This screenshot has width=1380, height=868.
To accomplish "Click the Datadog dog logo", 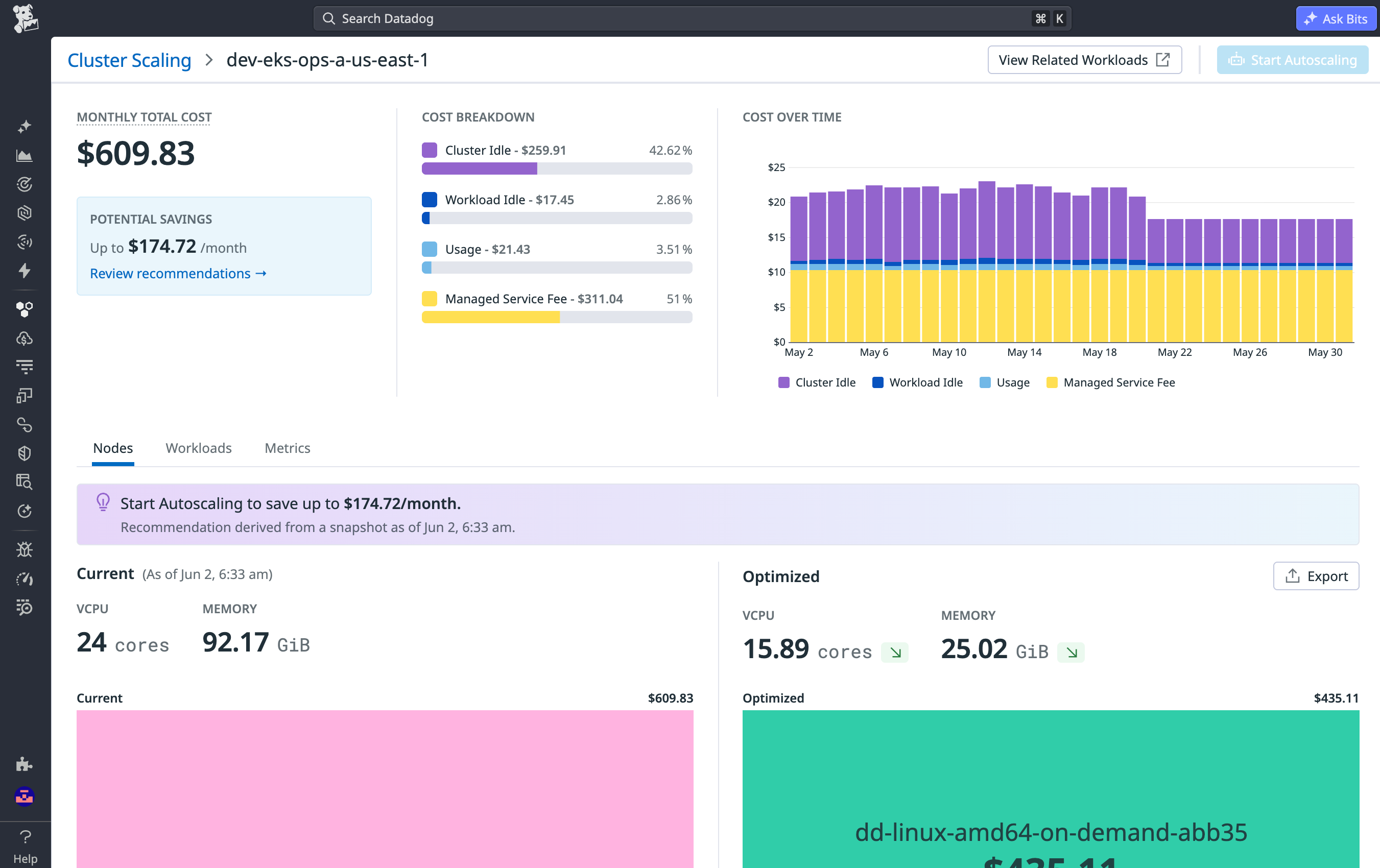I will (25, 18).
